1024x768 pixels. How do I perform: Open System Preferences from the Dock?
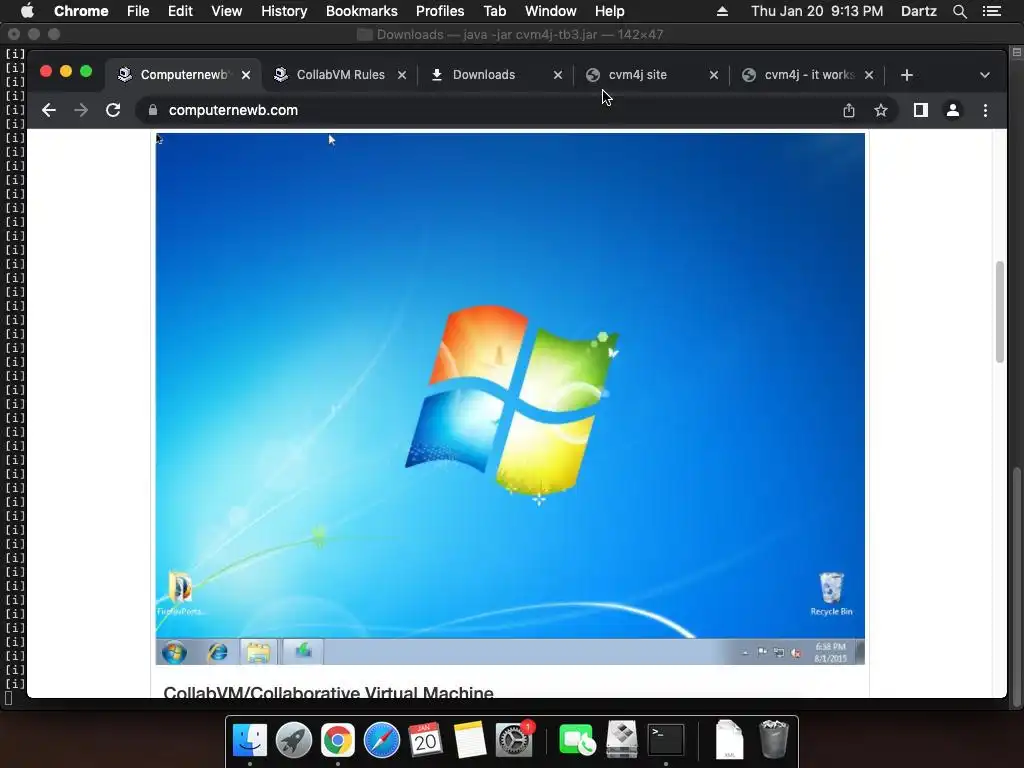pos(514,741)
